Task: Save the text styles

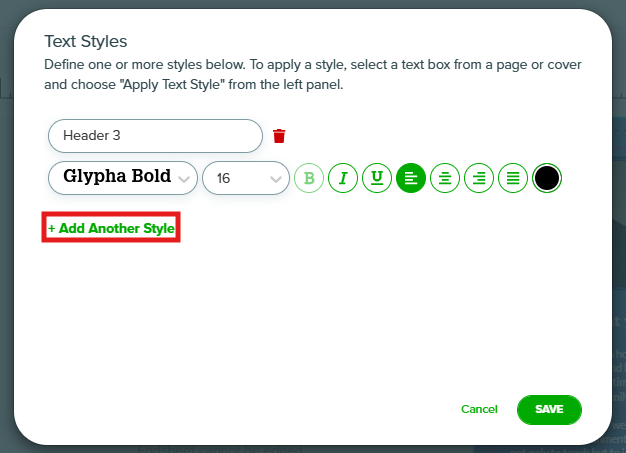Action: pyautogui.click(x=549, y=409)
